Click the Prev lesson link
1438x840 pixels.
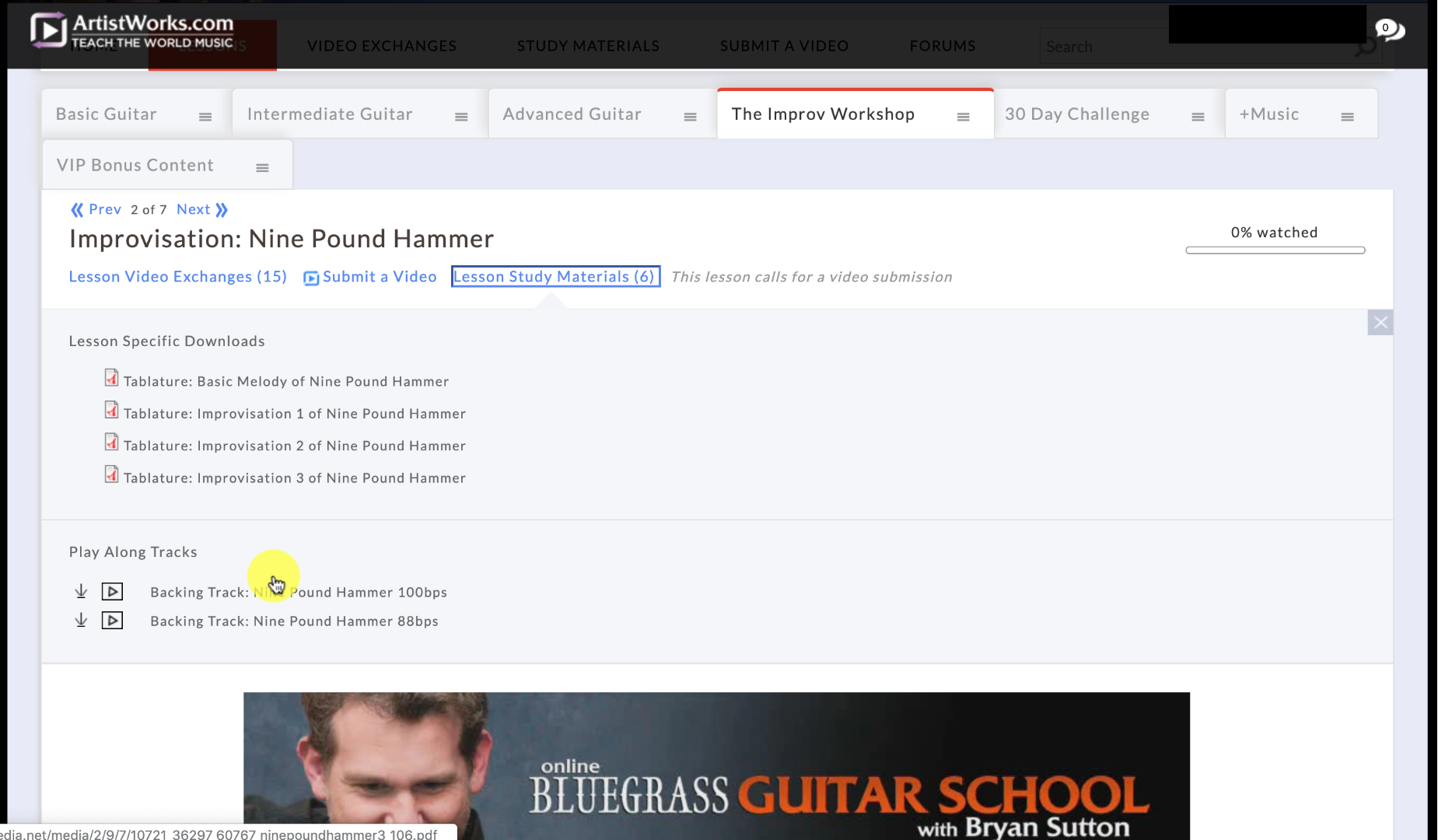105,209
